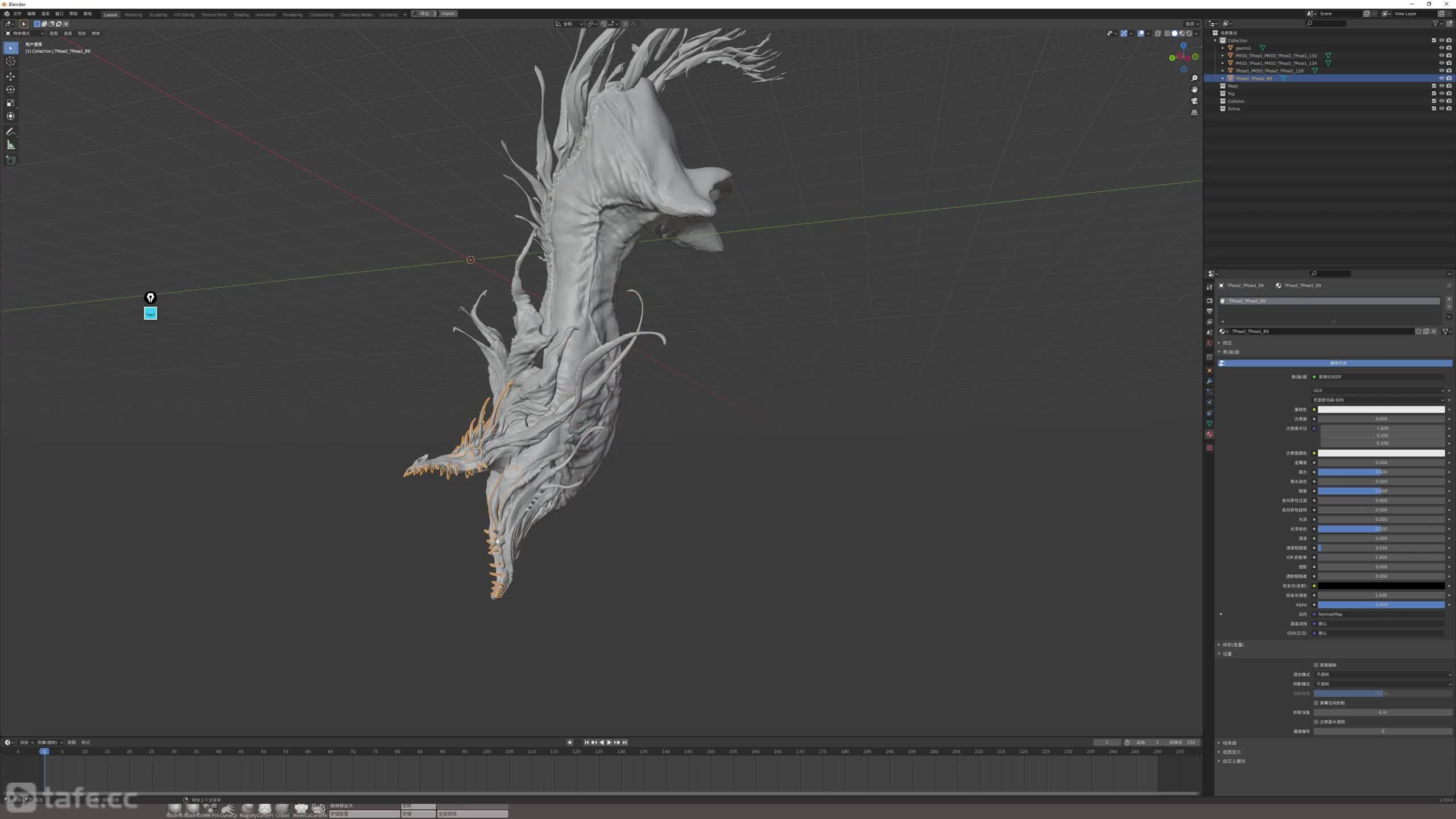The image size is (1456, 819).
Task: Open the Texture properties checker tab
Action: coord(1209,448)
